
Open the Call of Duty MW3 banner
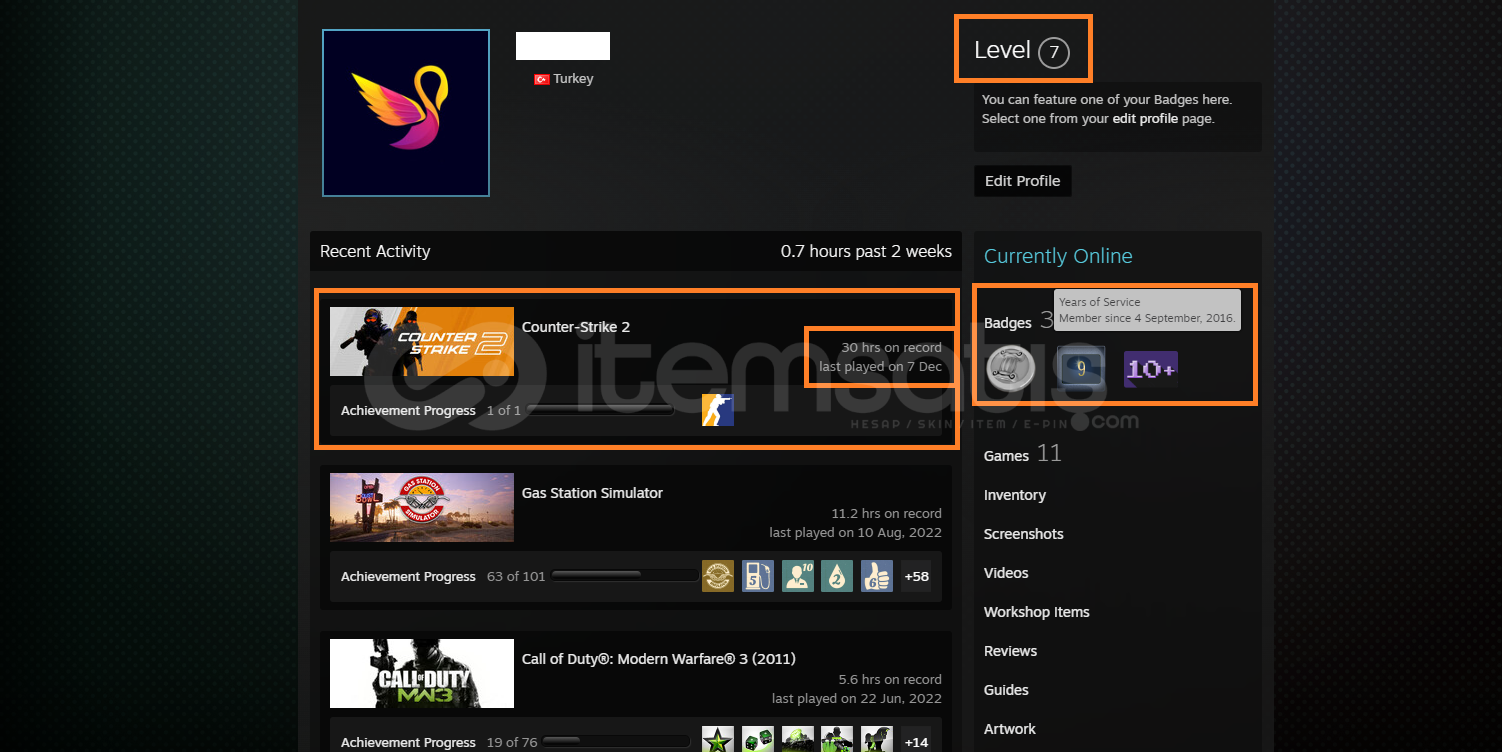point(422,673)
